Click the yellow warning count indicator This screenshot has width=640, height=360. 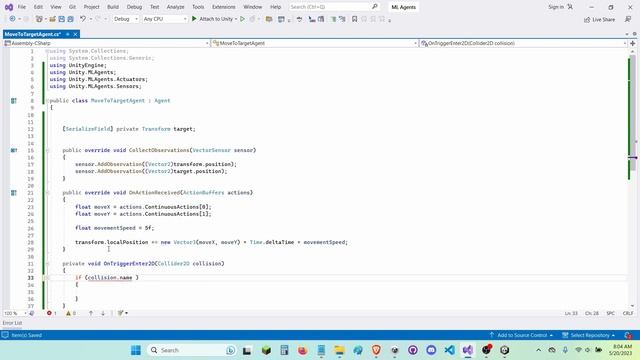(x=71, y=313)
